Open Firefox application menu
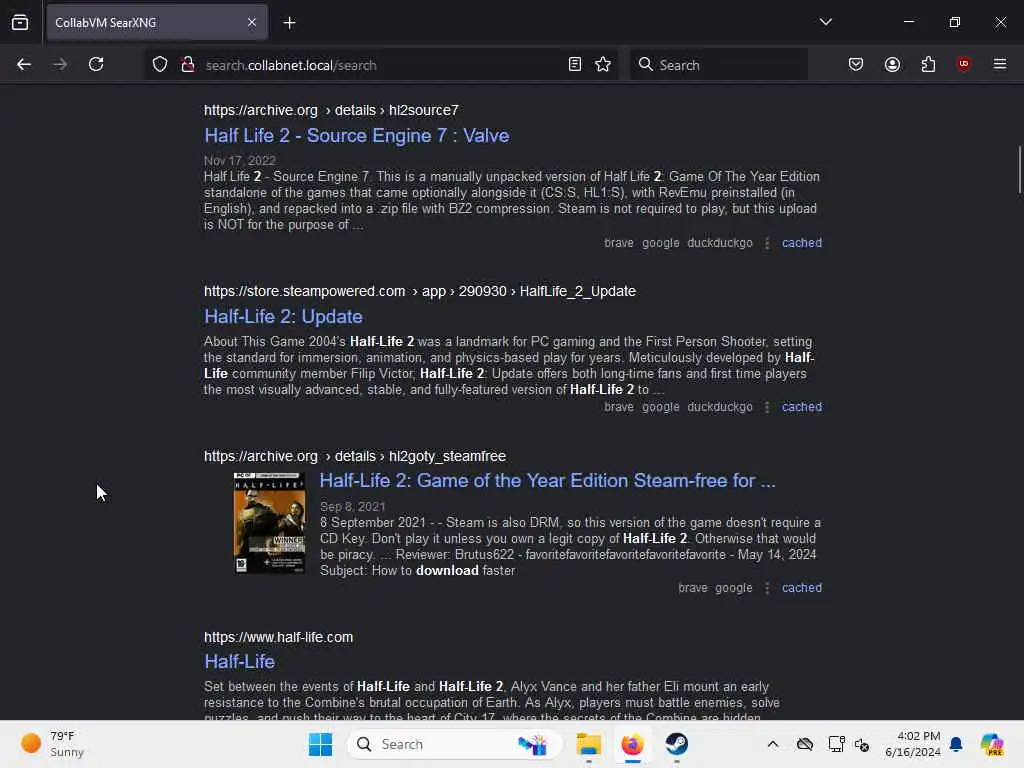1024x768 pixels. tap(999, 64)
